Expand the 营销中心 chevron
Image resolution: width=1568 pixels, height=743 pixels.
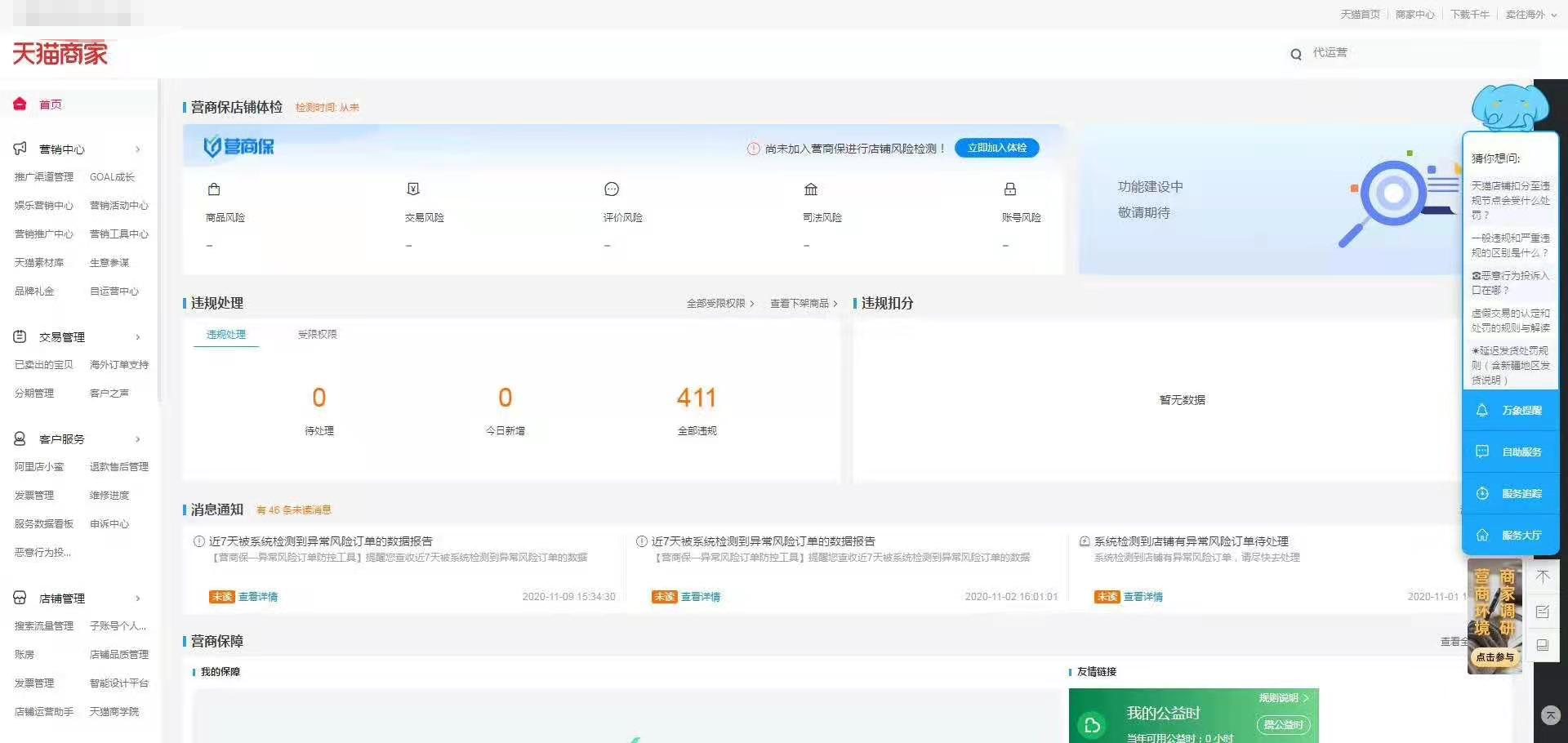point(137,149)
